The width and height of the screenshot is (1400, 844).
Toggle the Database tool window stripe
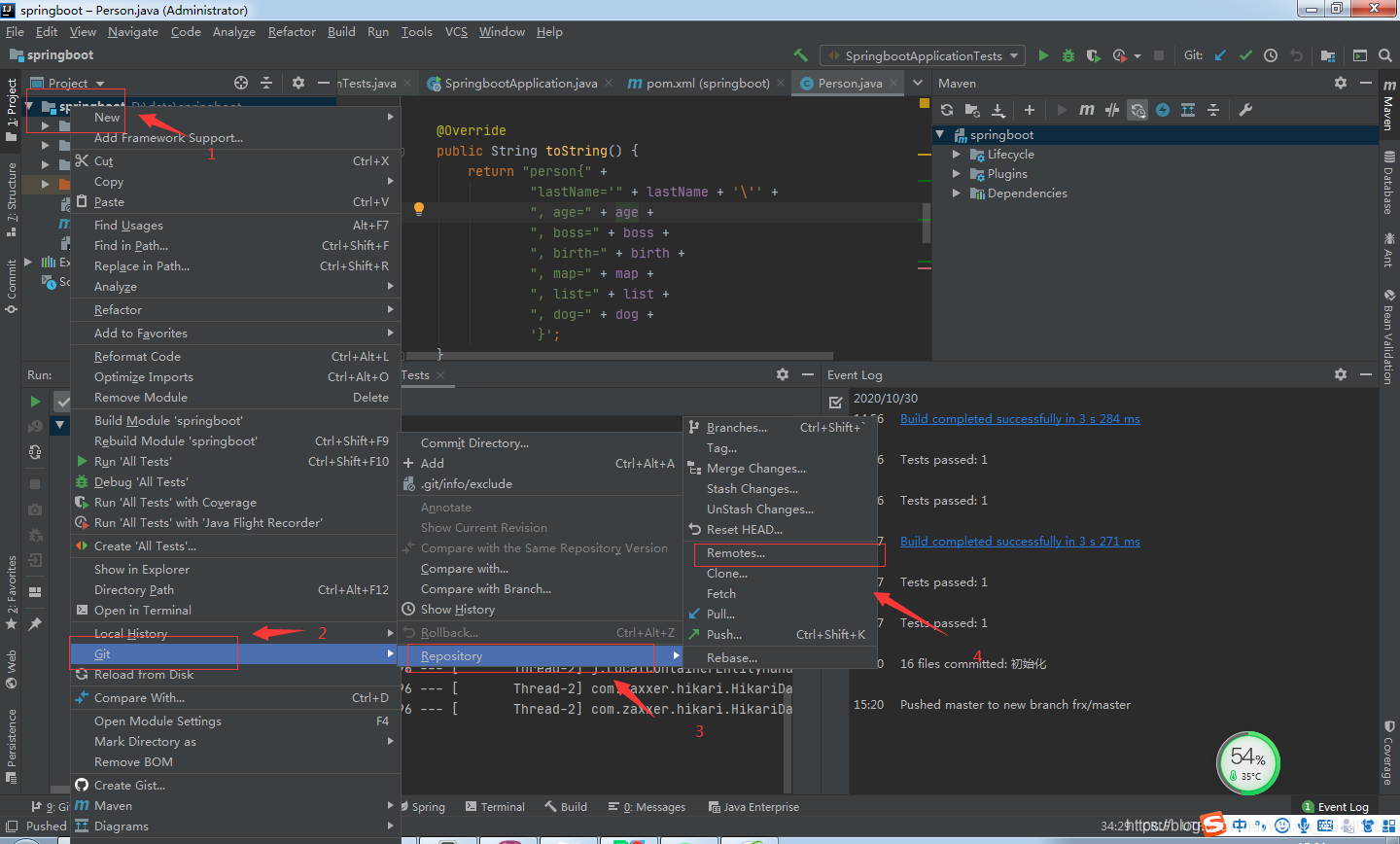1389,183
